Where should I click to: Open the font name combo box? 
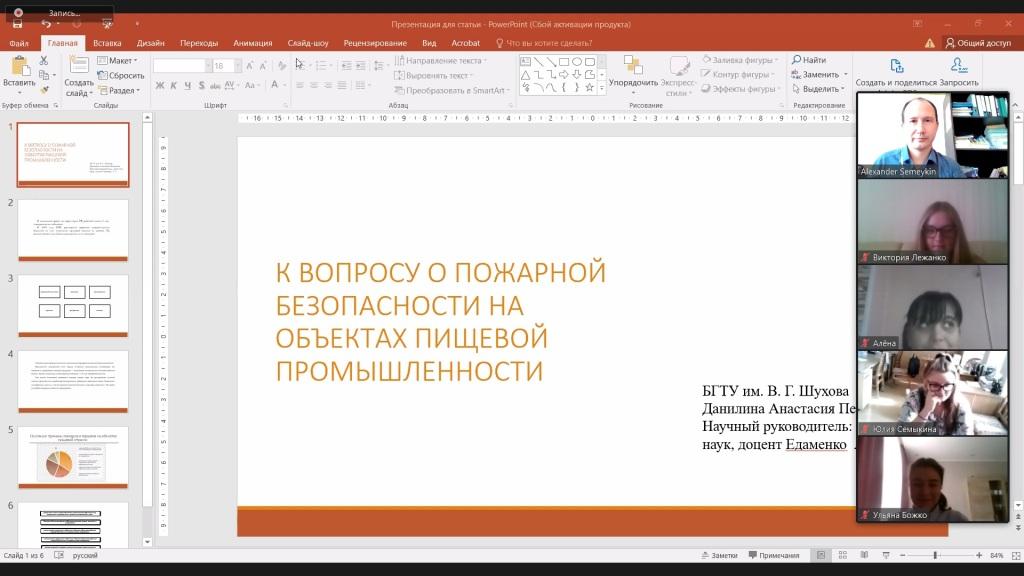click(x=182, y=66)
